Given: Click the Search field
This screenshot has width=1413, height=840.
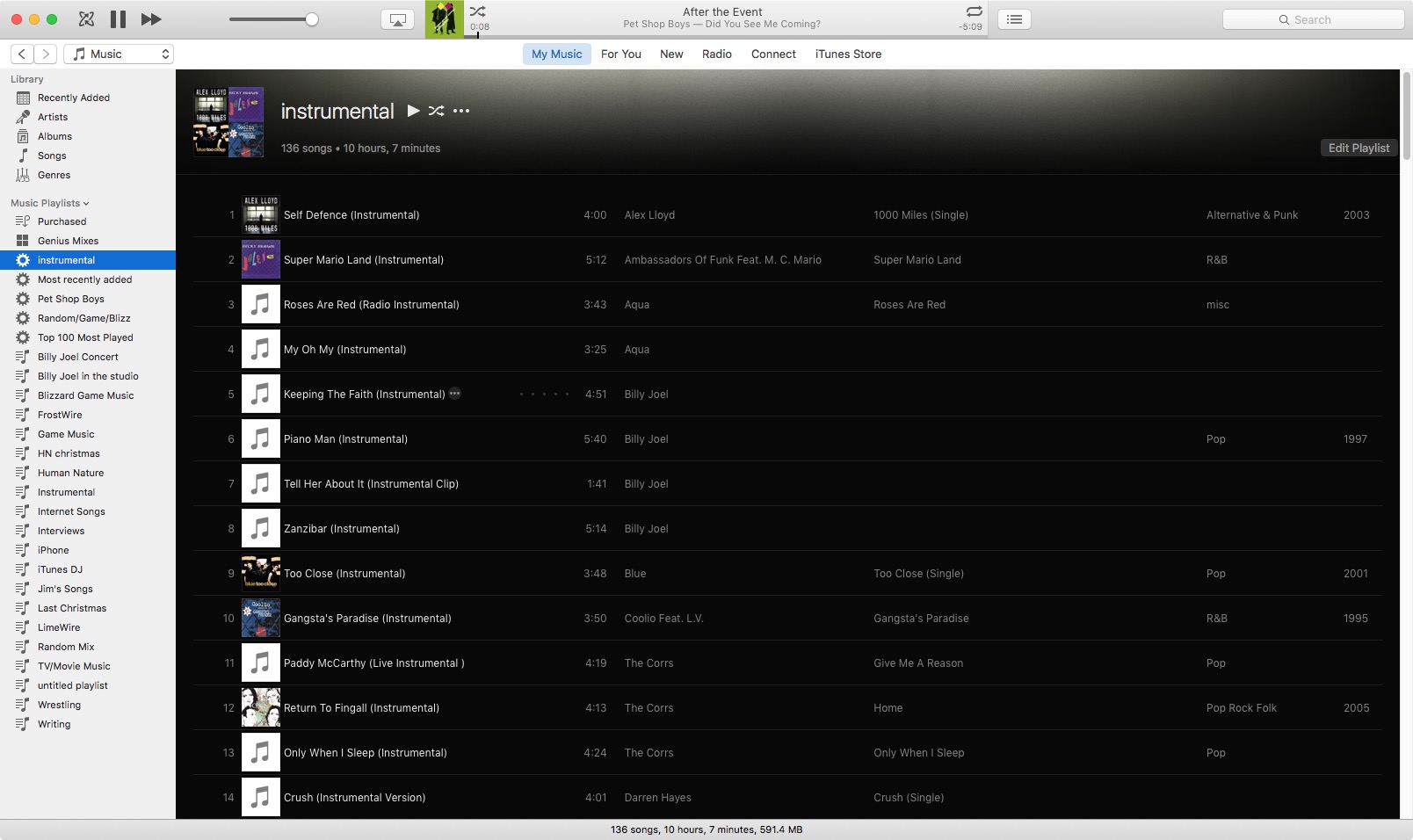Looking at the screenshot, I should click(1313, 19).
